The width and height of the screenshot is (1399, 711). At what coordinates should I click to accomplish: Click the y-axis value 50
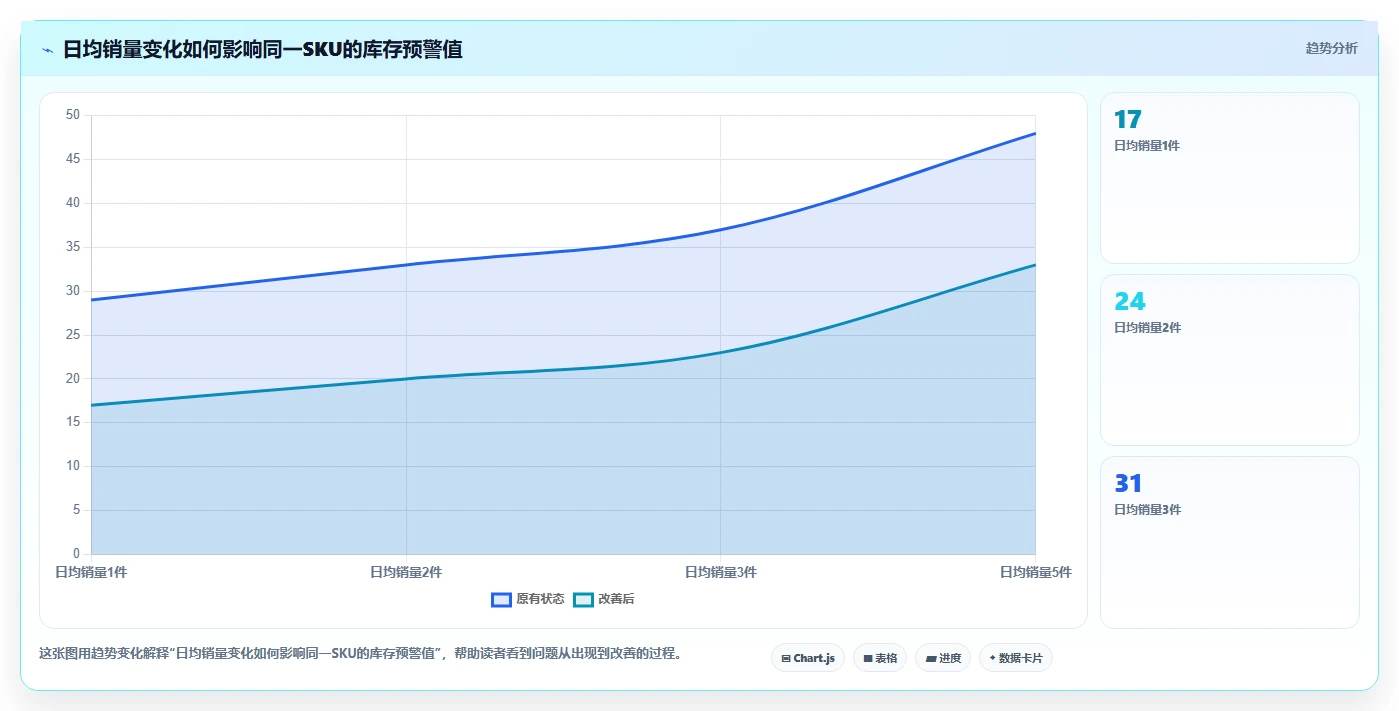[72, 115]
